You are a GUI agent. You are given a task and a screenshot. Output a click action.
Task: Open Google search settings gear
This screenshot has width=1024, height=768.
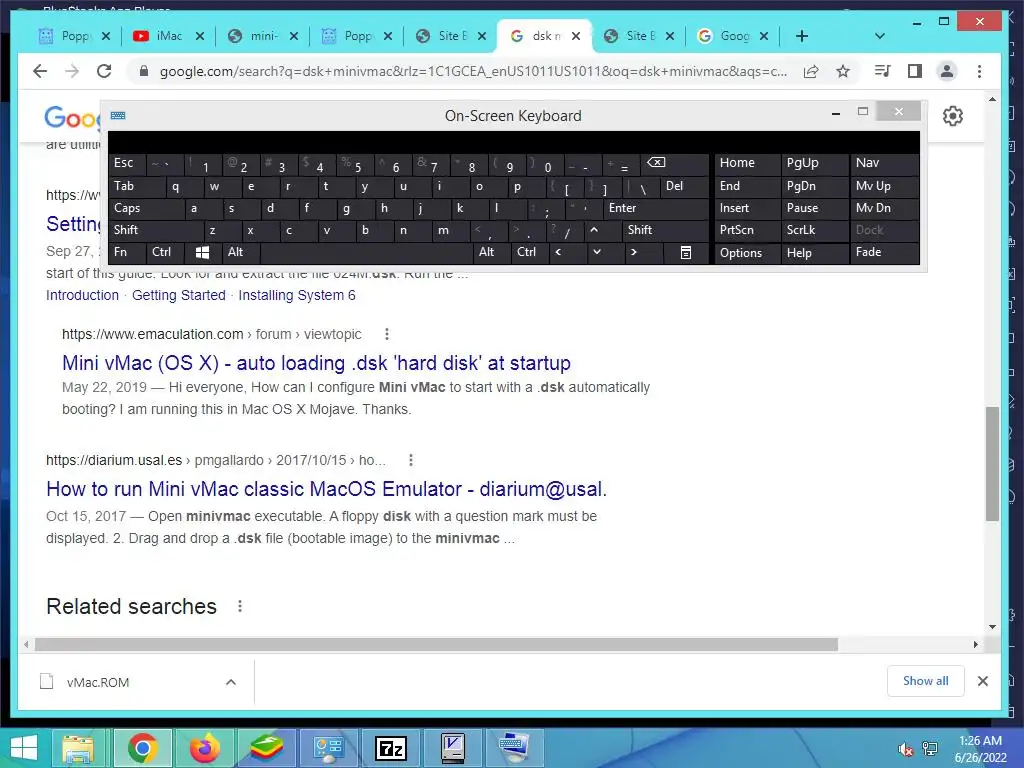(x=953, y=116)
